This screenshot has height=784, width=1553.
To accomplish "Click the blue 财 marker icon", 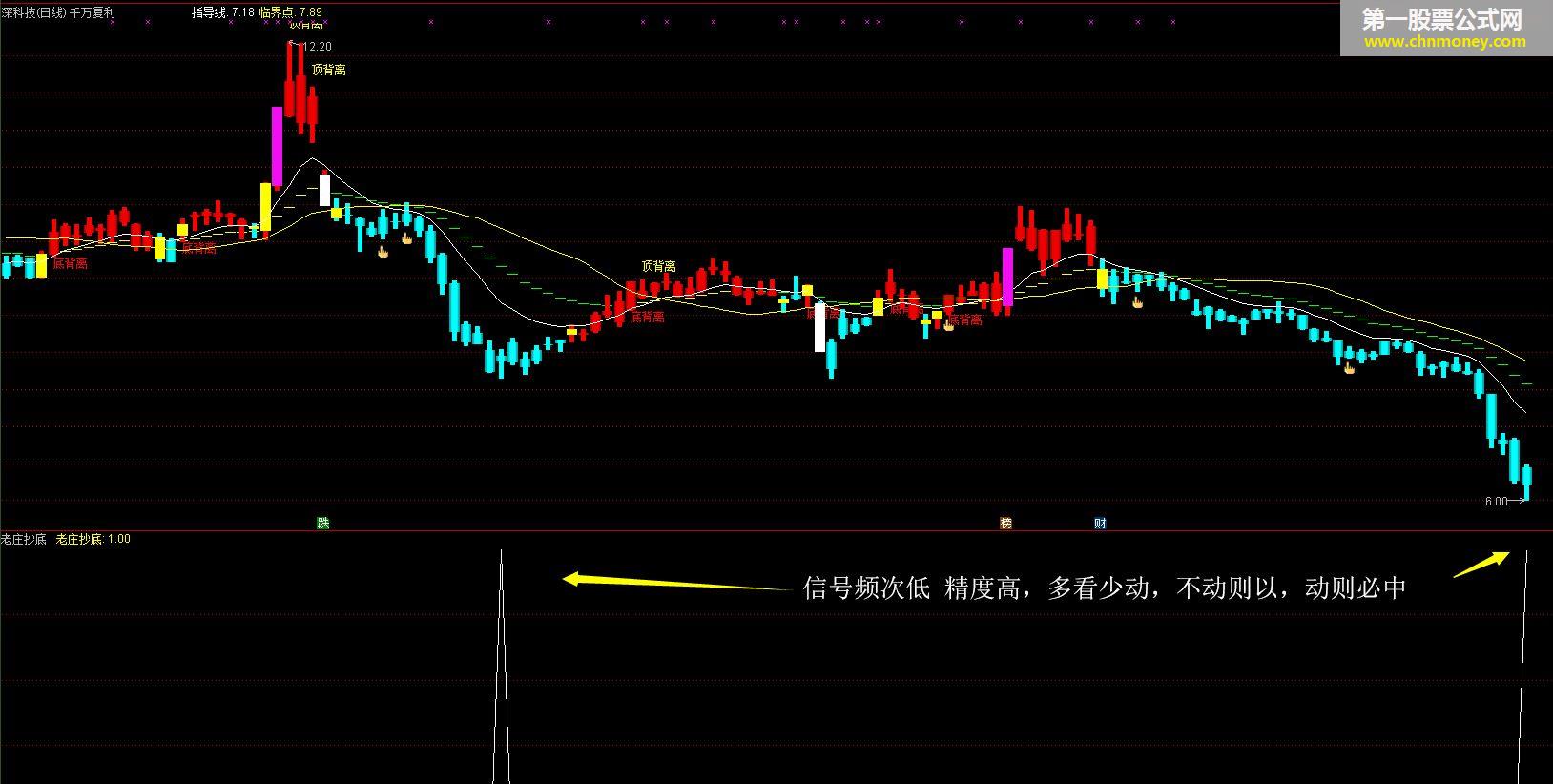I will click(1100, 523).
